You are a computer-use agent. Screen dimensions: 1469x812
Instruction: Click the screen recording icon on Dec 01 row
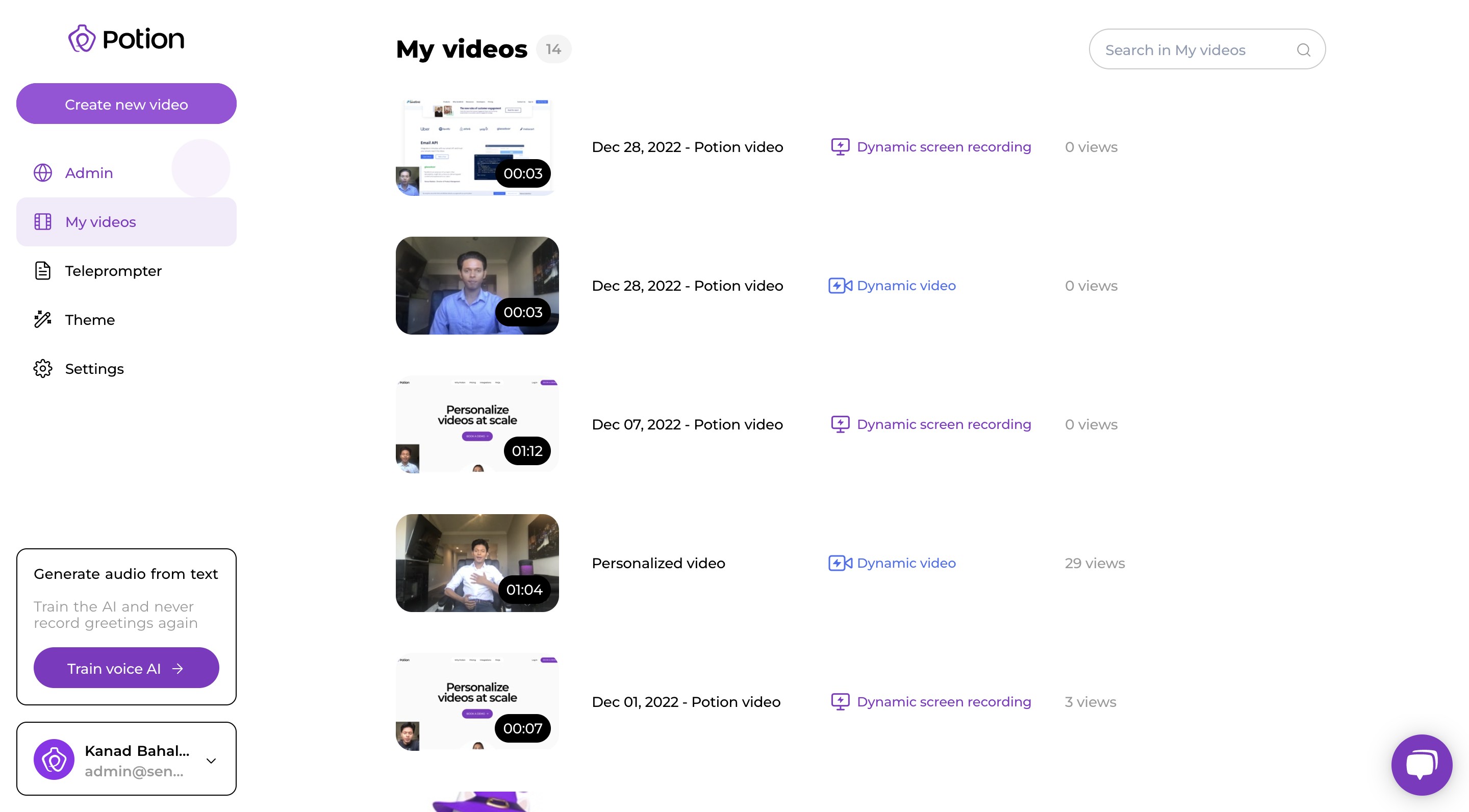coord(840,702)
